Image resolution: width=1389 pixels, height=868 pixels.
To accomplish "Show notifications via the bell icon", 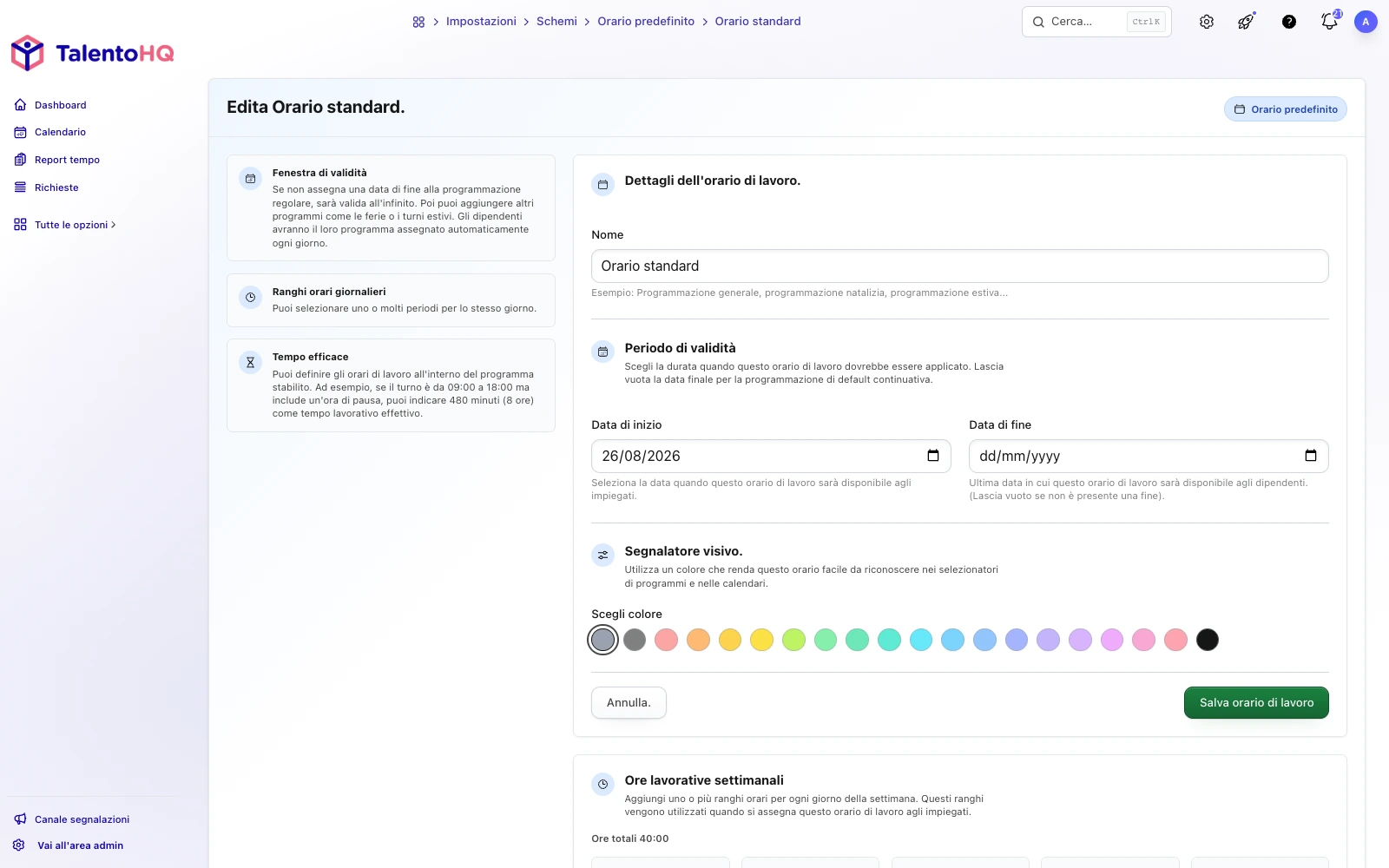I will coord(1329,21).
